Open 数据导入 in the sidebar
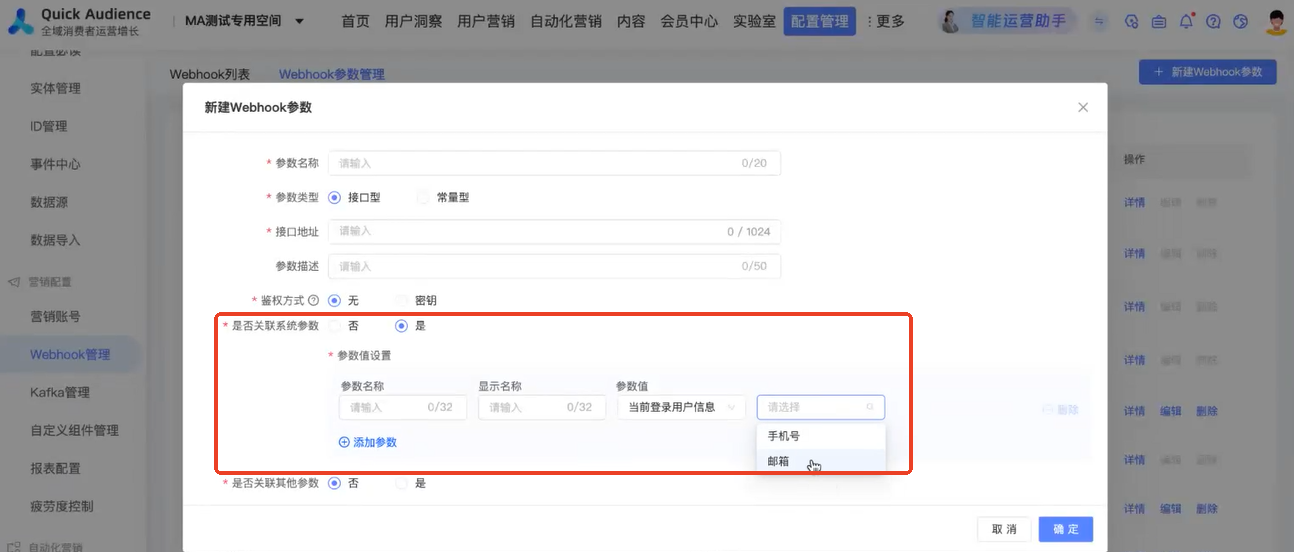 click(55, 240)
